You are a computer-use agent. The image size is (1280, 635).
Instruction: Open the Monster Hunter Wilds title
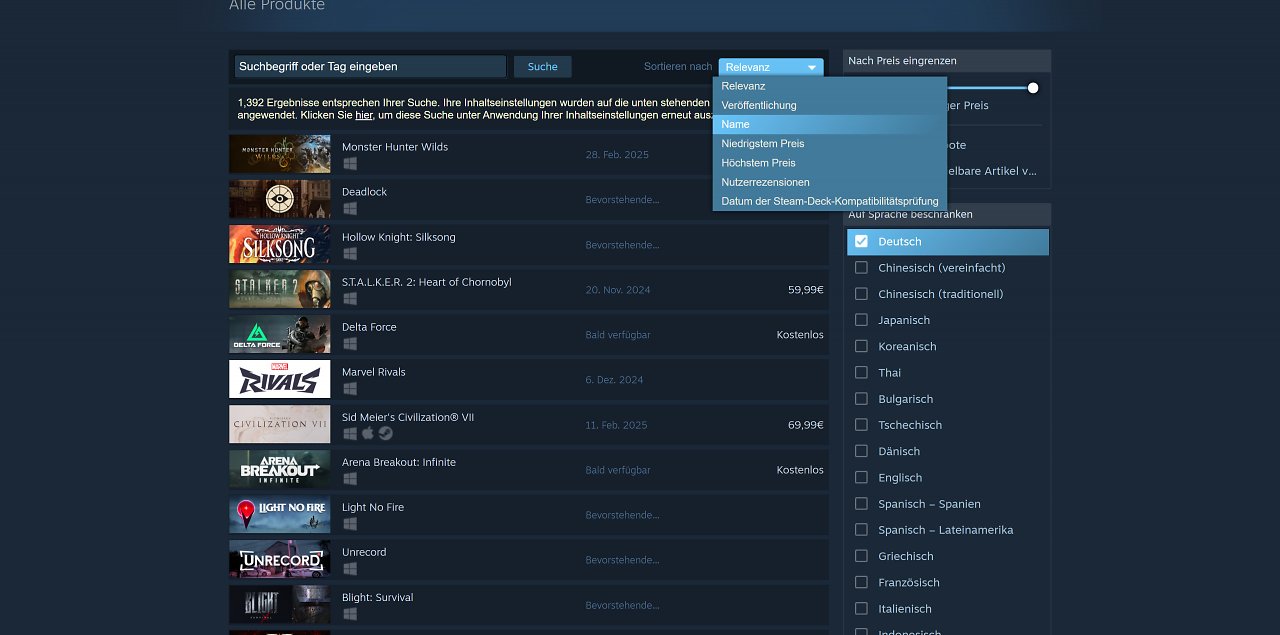point(395,147)
